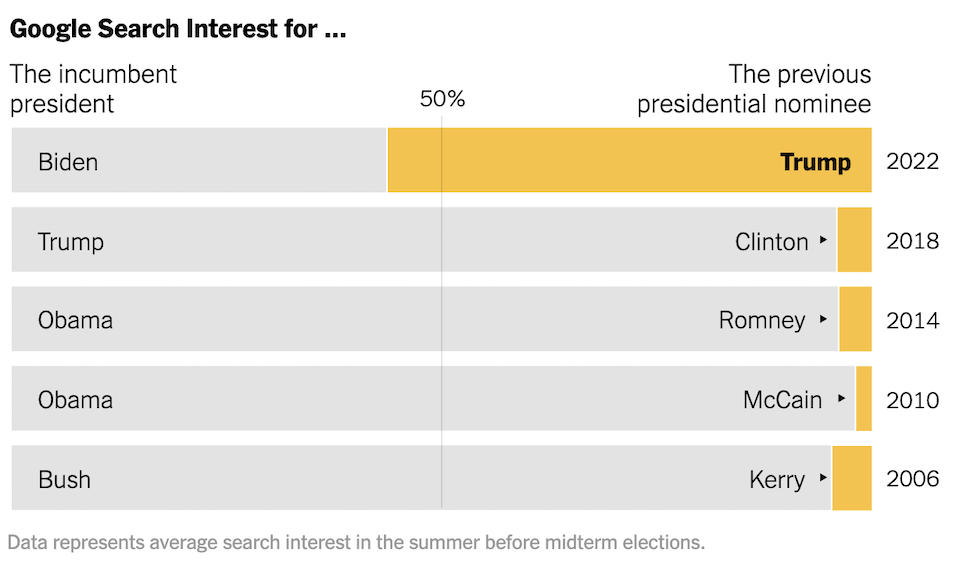This screenshot has height=571, width=960.
Task: Click "The previous presidential nominee" column header
Action: tap(754, 88)
